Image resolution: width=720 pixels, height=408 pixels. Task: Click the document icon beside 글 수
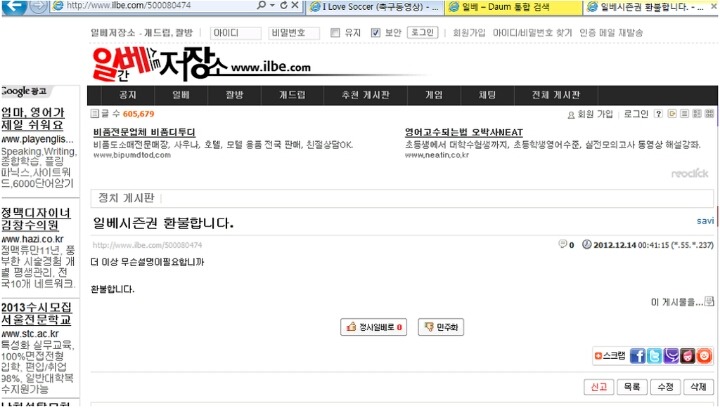(95, 113)
